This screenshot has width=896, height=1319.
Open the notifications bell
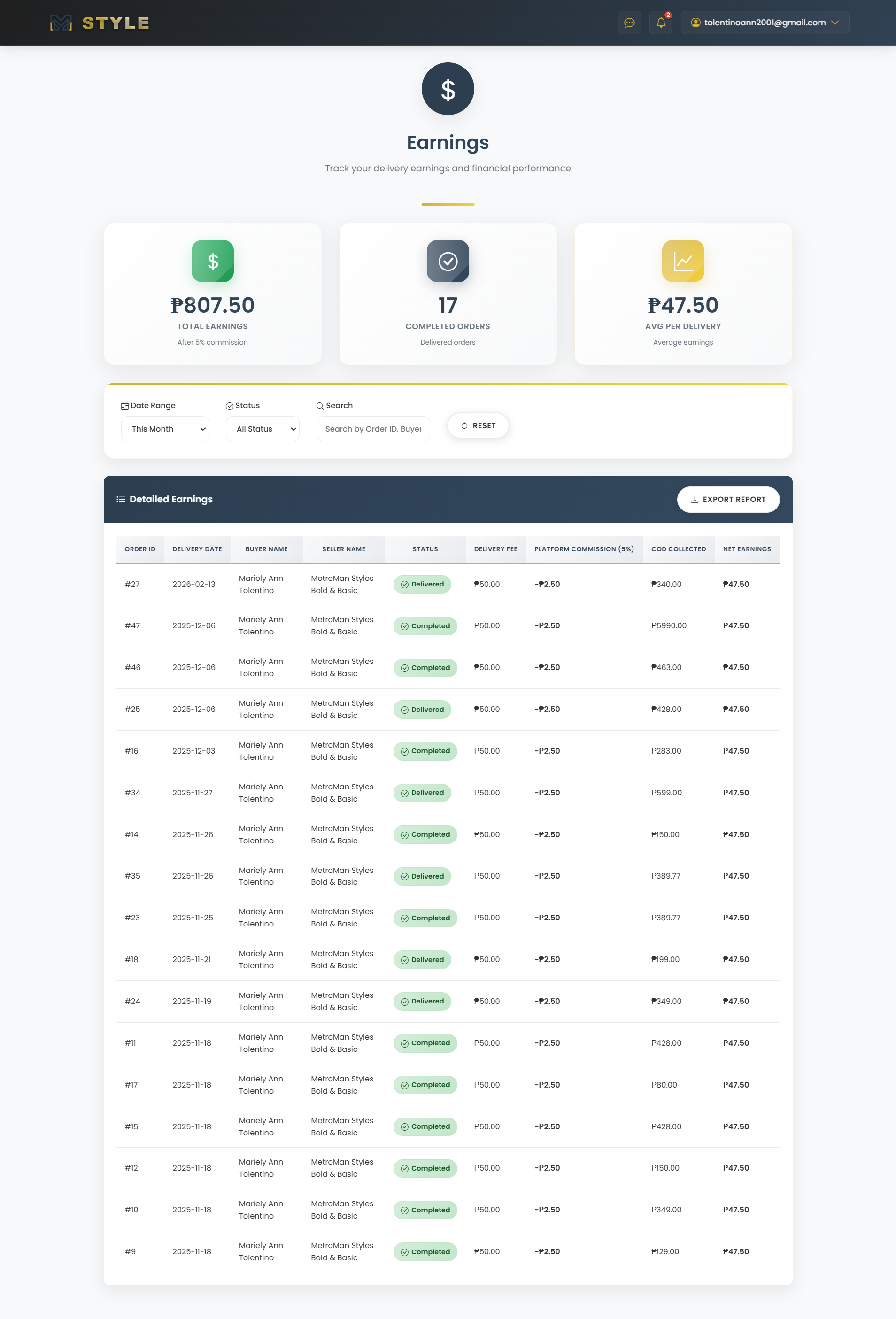pyautogui.click(x=661, y=23)
